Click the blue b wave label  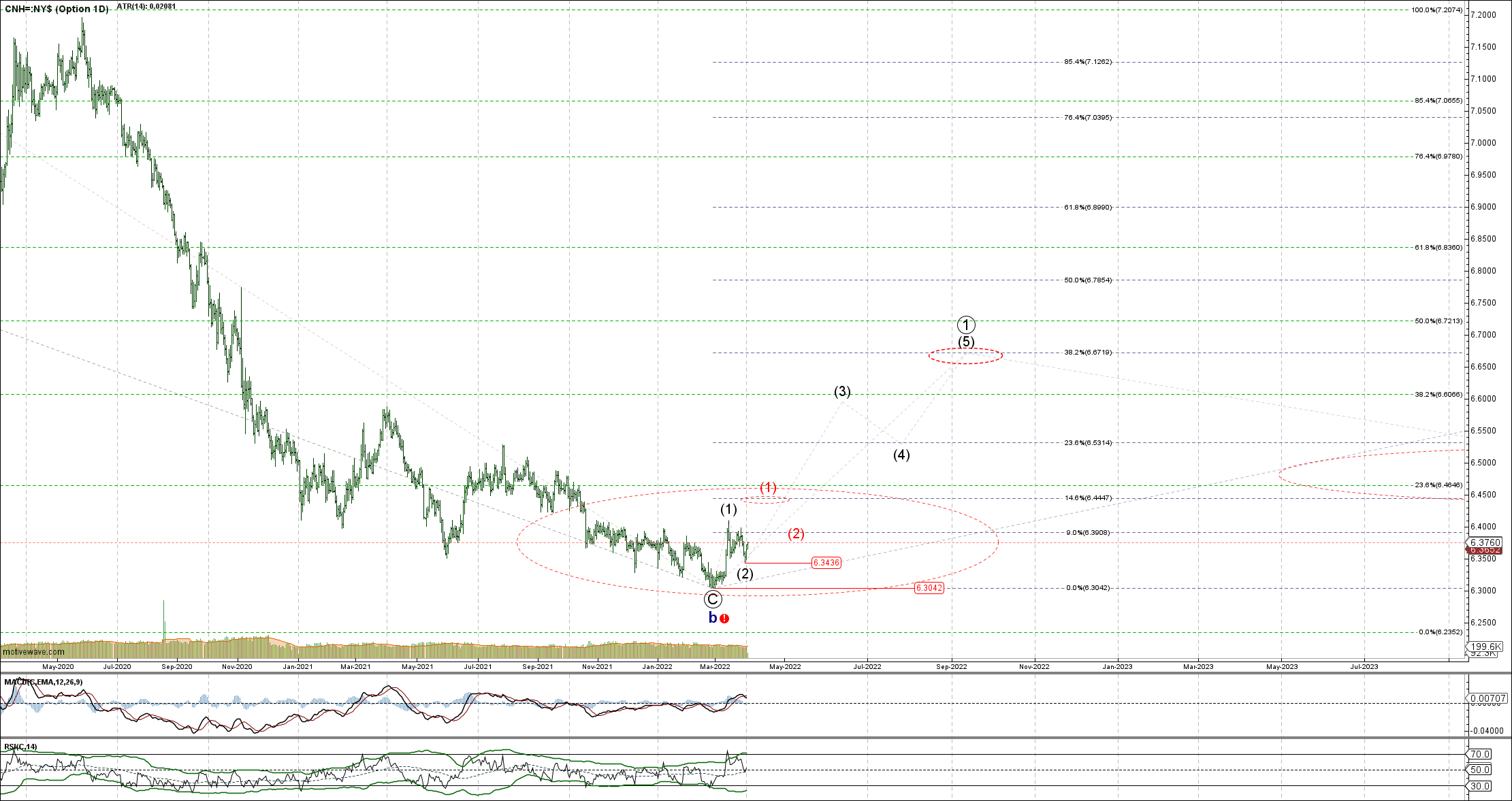click(x=713, y=618)
